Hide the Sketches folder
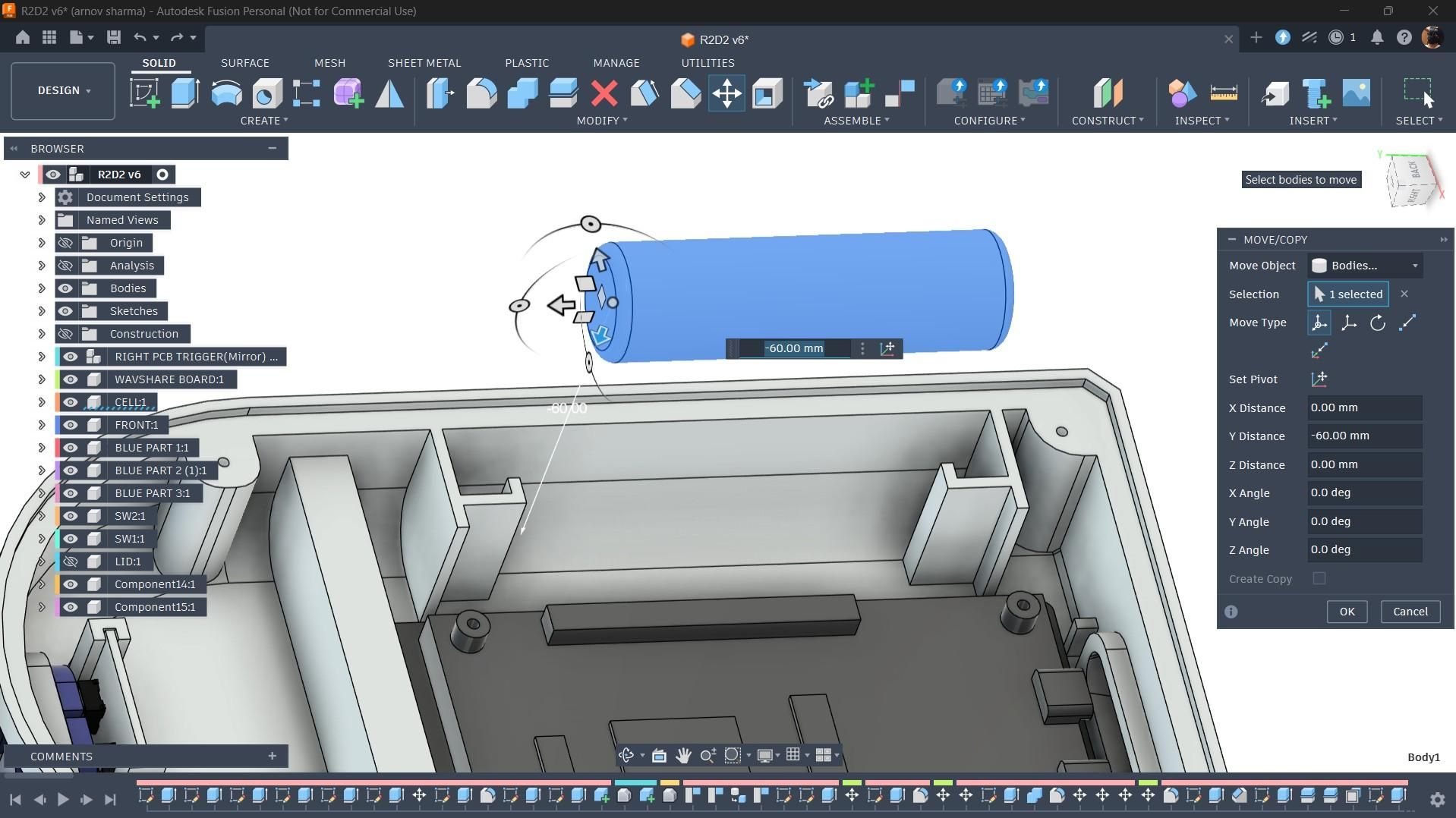1456x818 pixels. click(x=65, y=311)
